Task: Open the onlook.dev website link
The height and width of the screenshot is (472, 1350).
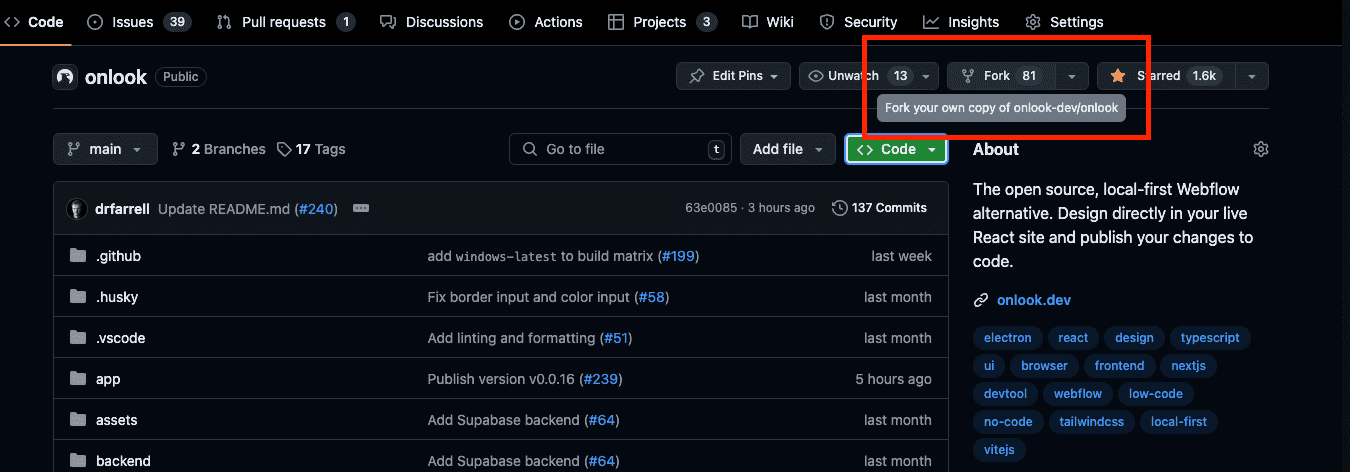Action: (x=1033, y=300)
